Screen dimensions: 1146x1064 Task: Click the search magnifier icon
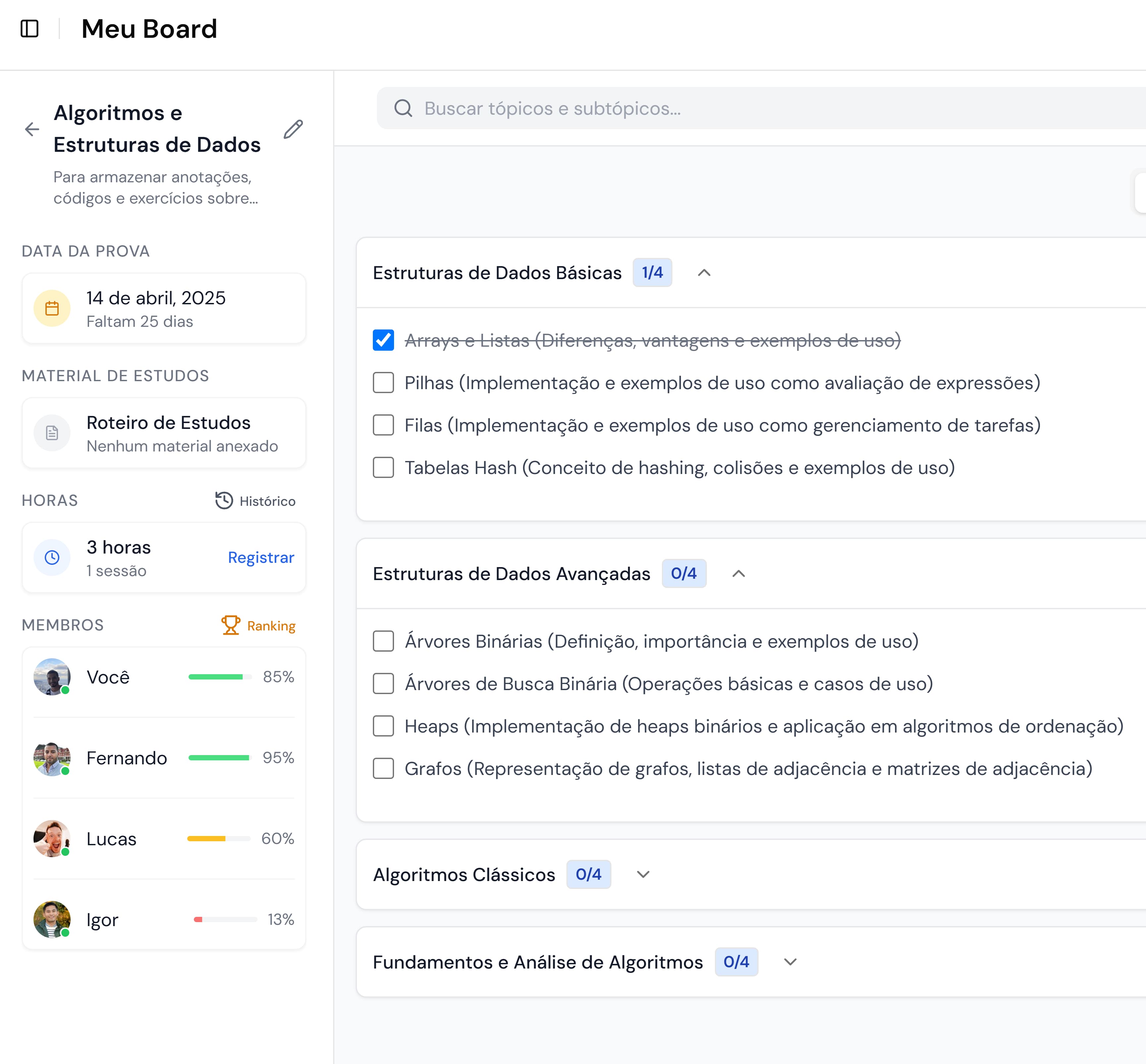(x=403, y=108)
